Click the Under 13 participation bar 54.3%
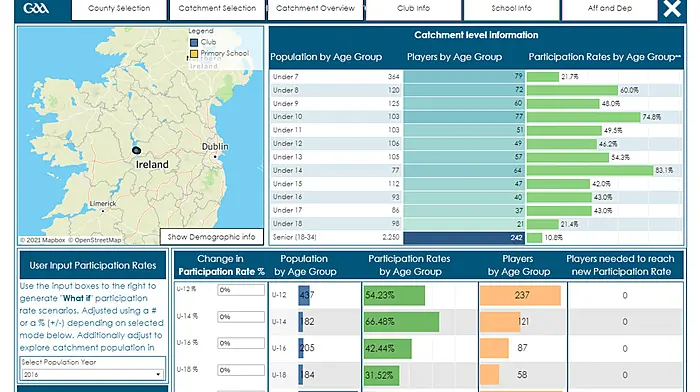This screenshot has width=700, height=392. point(568,157)
